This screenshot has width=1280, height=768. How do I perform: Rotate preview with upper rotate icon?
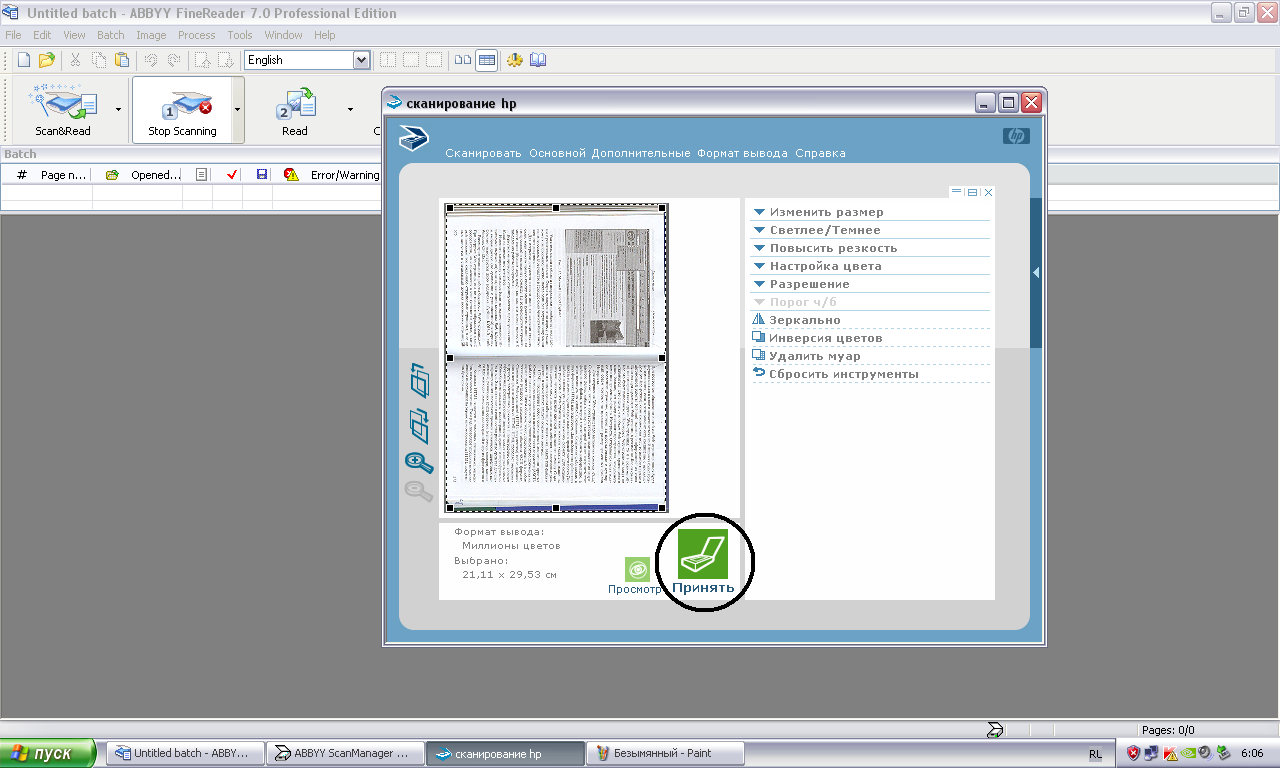tap(419, 382)
